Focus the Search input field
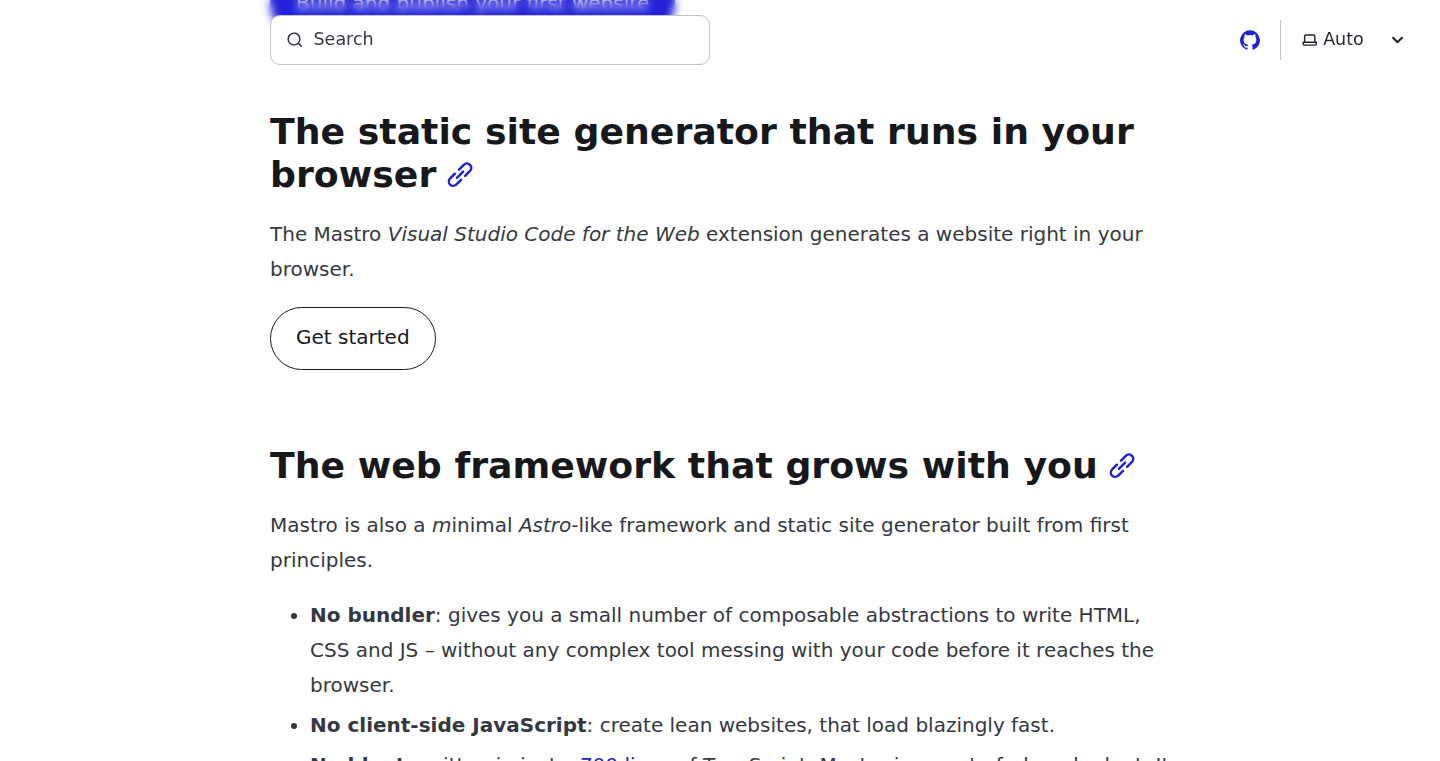This screenshot has width=1440, height=761. pyautogui.click(x=490, y=40)
